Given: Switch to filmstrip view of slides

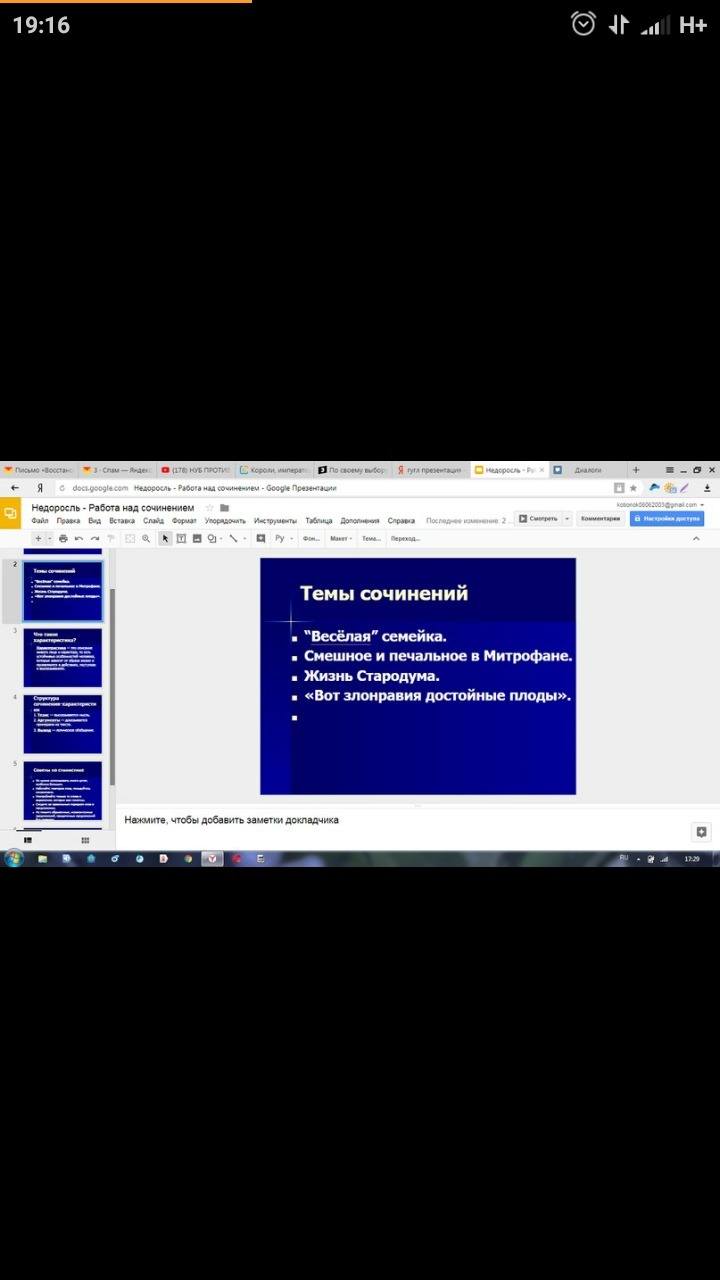Looking at the screenshot, I should click(28, 840).
